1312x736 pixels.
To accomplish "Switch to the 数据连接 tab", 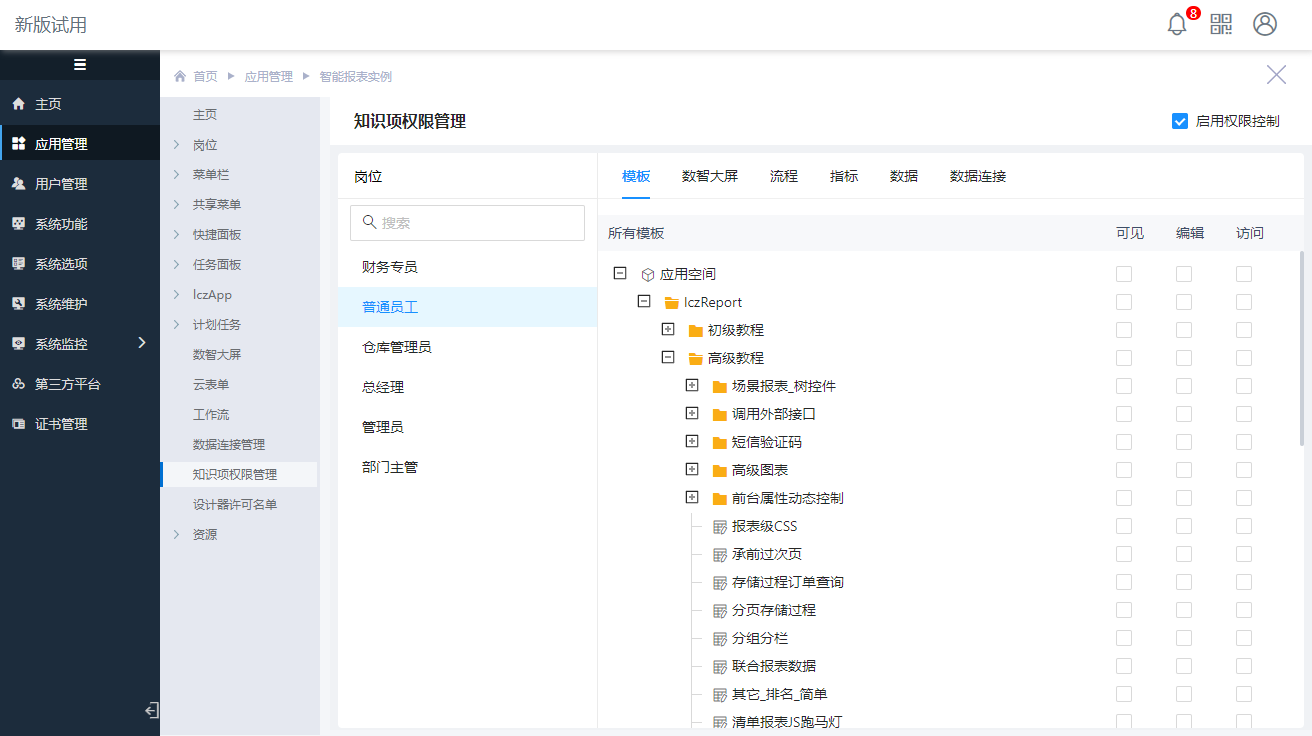I will [978, 176].
